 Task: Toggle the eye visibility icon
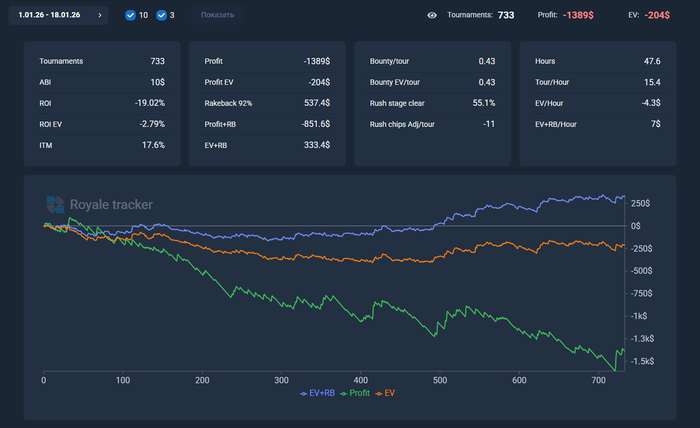point(432,15)
